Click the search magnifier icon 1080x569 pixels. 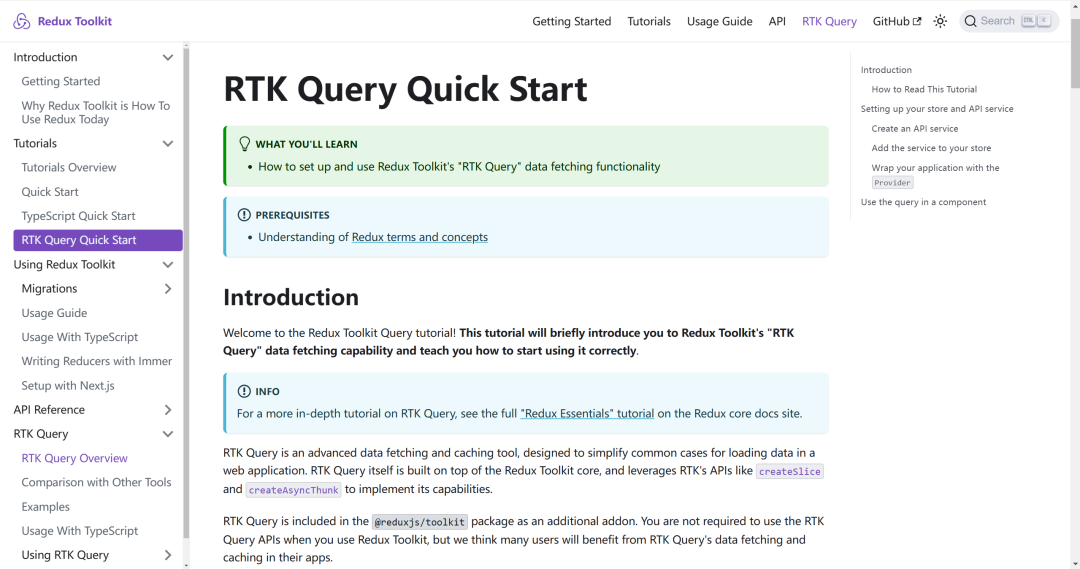[x=970, y=21]
